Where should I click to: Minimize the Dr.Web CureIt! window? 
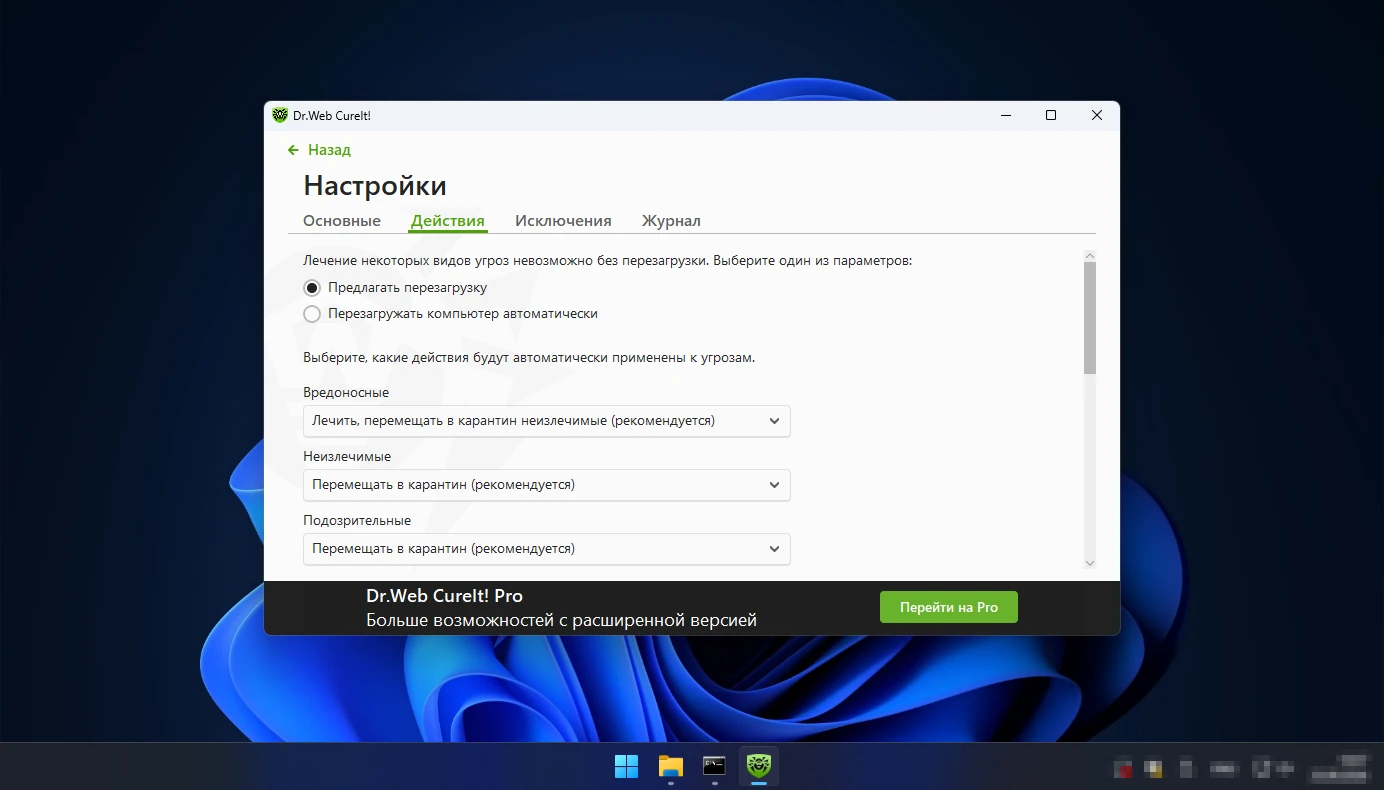click(1005, 115)
